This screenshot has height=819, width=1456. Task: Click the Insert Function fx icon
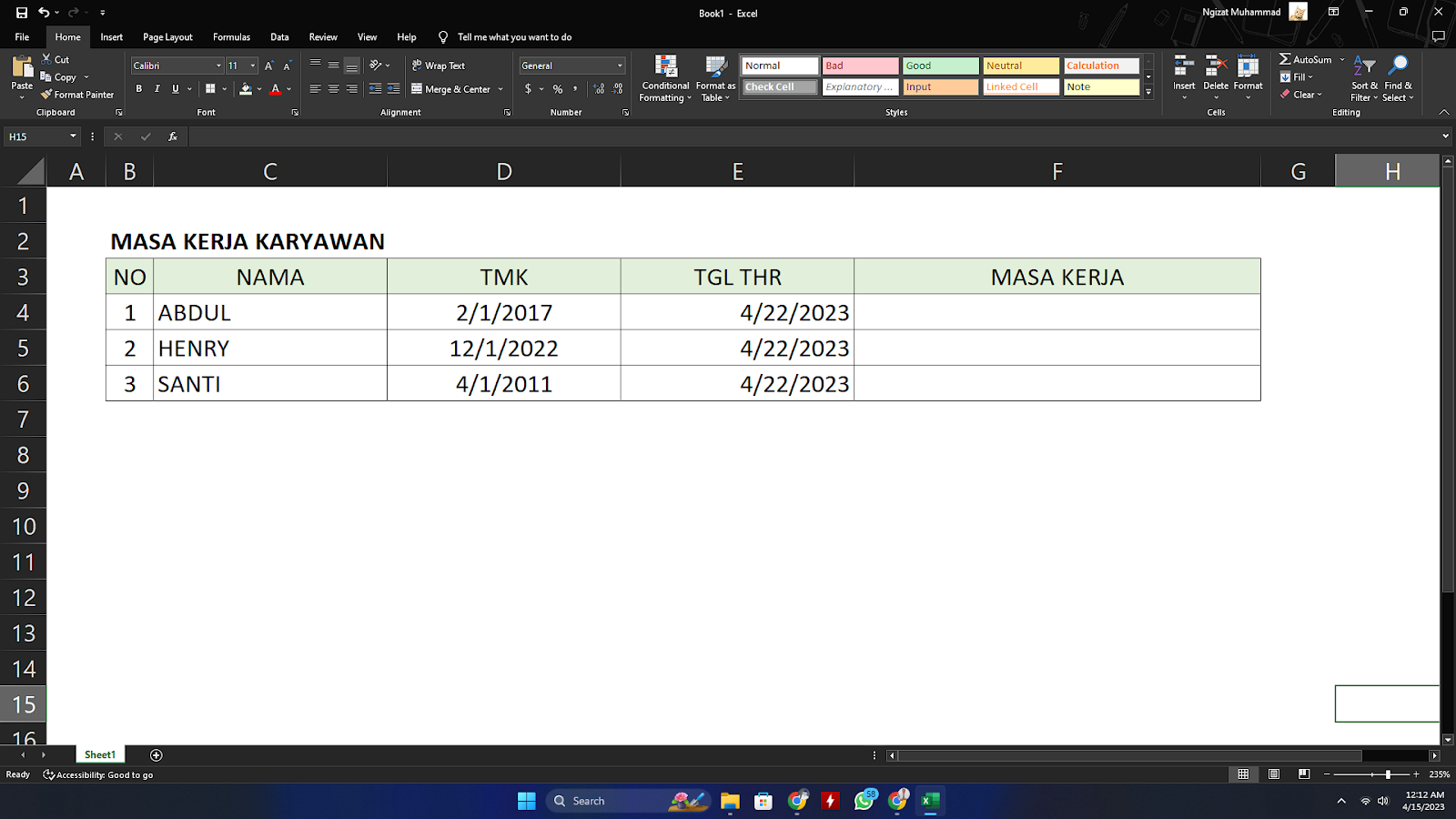point(173,136)
